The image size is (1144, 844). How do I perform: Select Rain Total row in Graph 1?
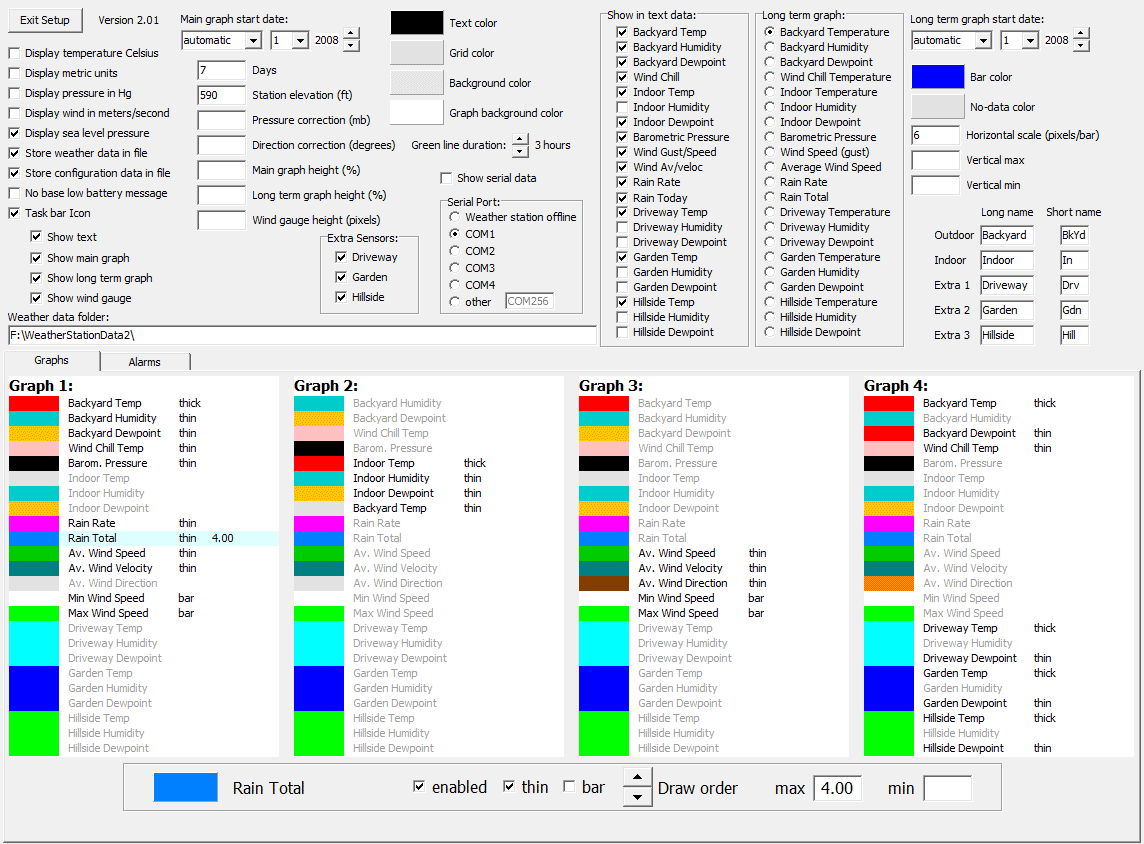(x=144, y=538)
